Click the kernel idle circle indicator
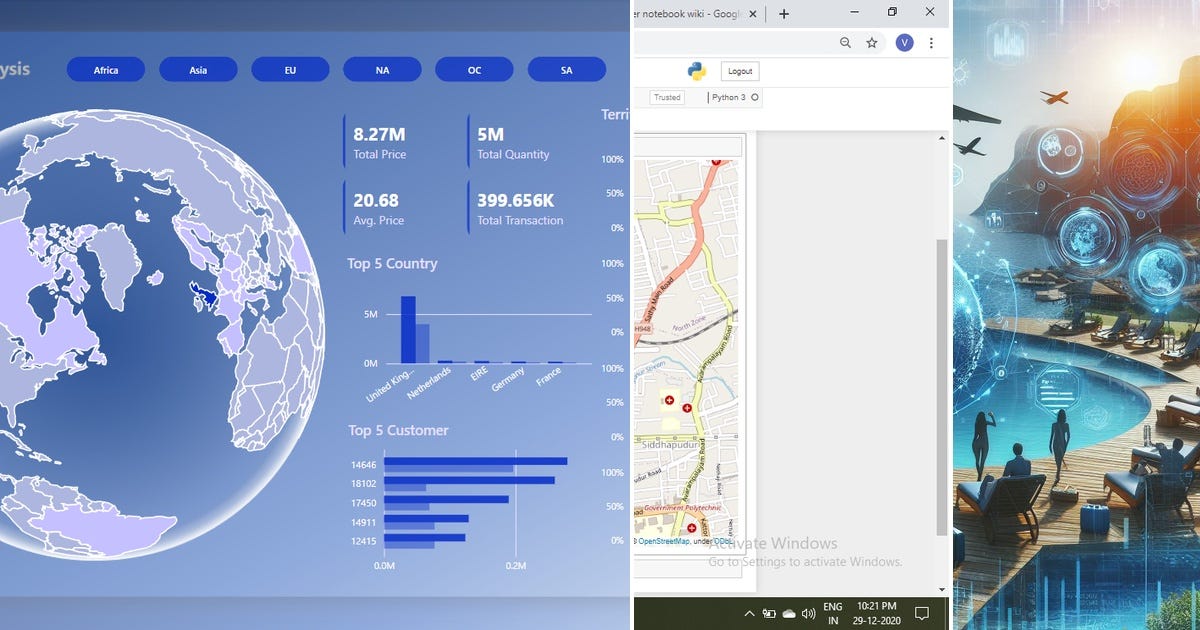This screenshot has height=630, width=1200. (755, 98)
